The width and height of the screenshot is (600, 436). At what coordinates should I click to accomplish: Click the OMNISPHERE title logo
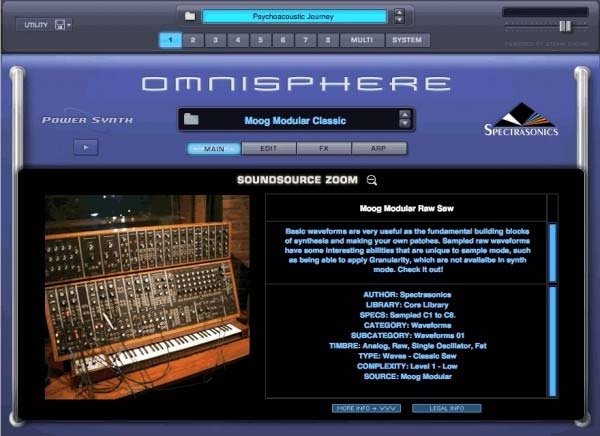(x=296, y=84)
